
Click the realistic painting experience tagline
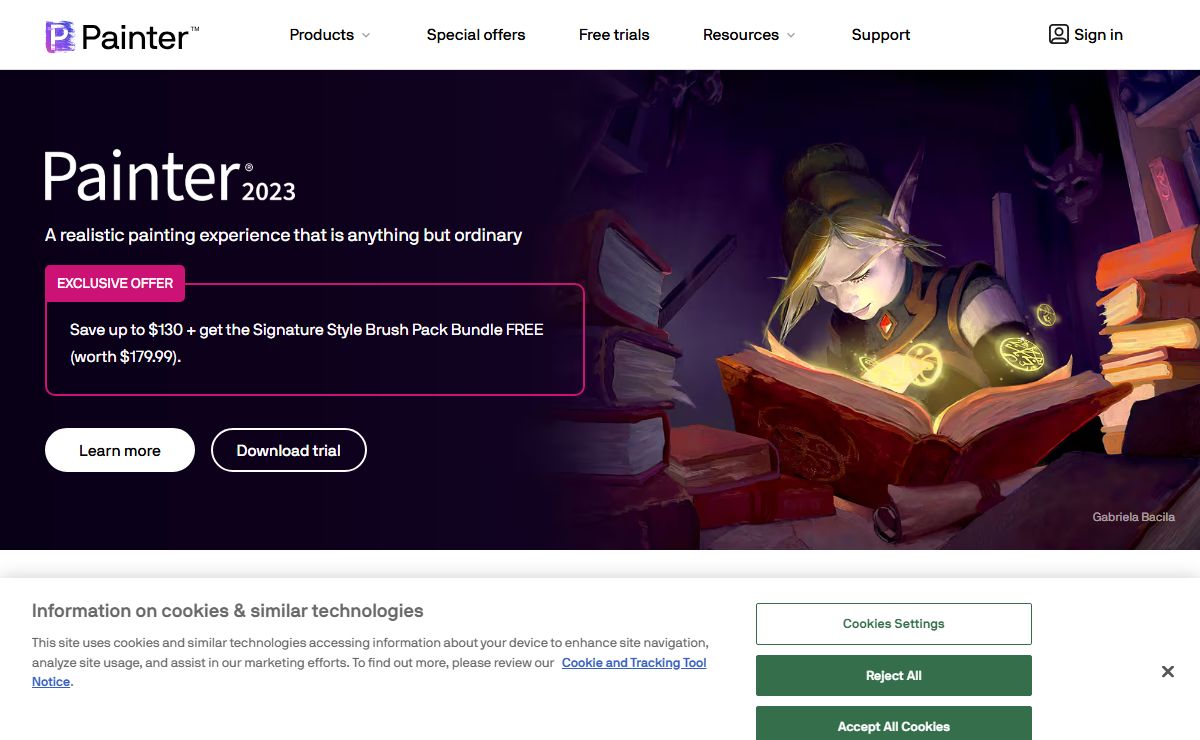[283, 236]
